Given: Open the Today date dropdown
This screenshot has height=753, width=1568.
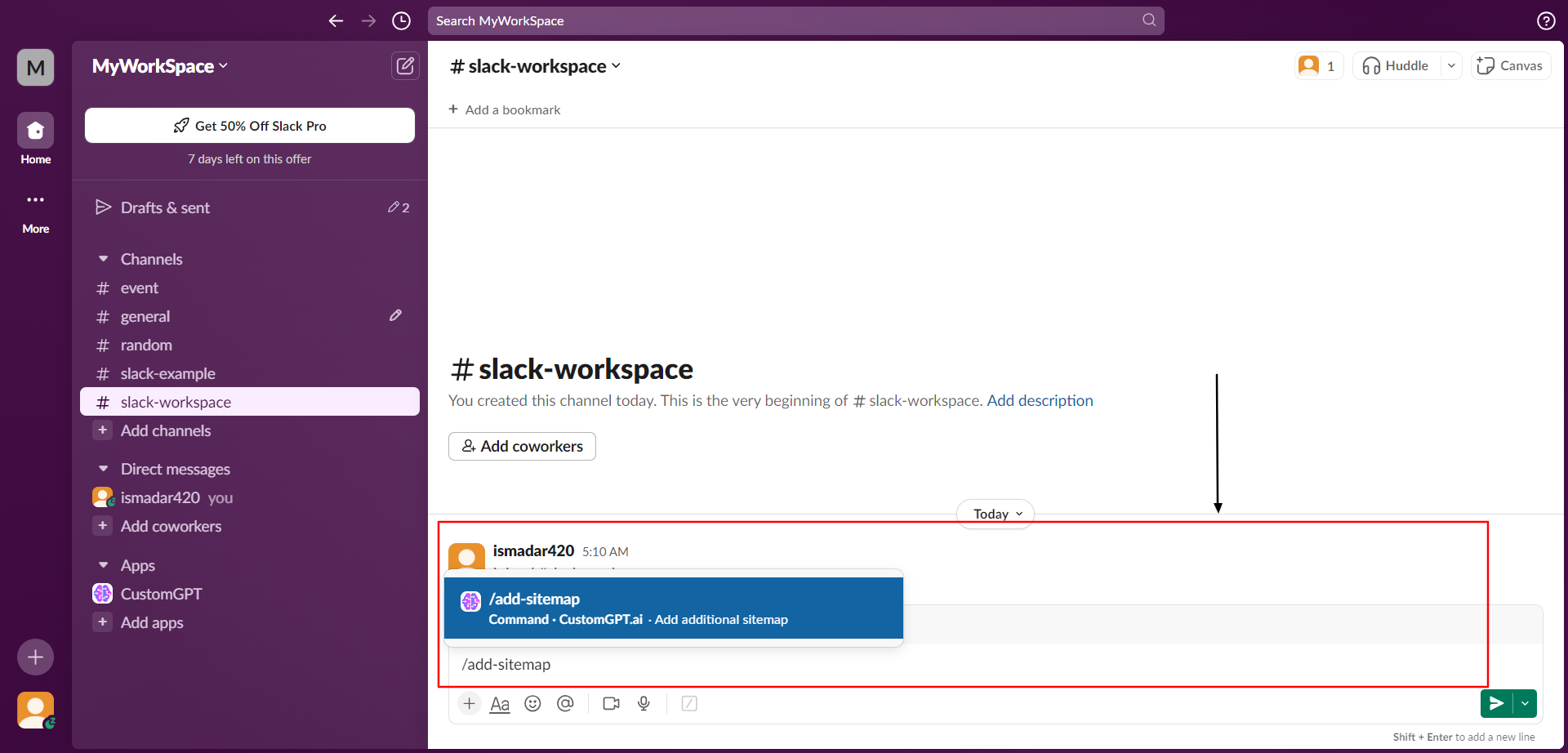Looking at the screenshot, I should [x=996, y=514].
